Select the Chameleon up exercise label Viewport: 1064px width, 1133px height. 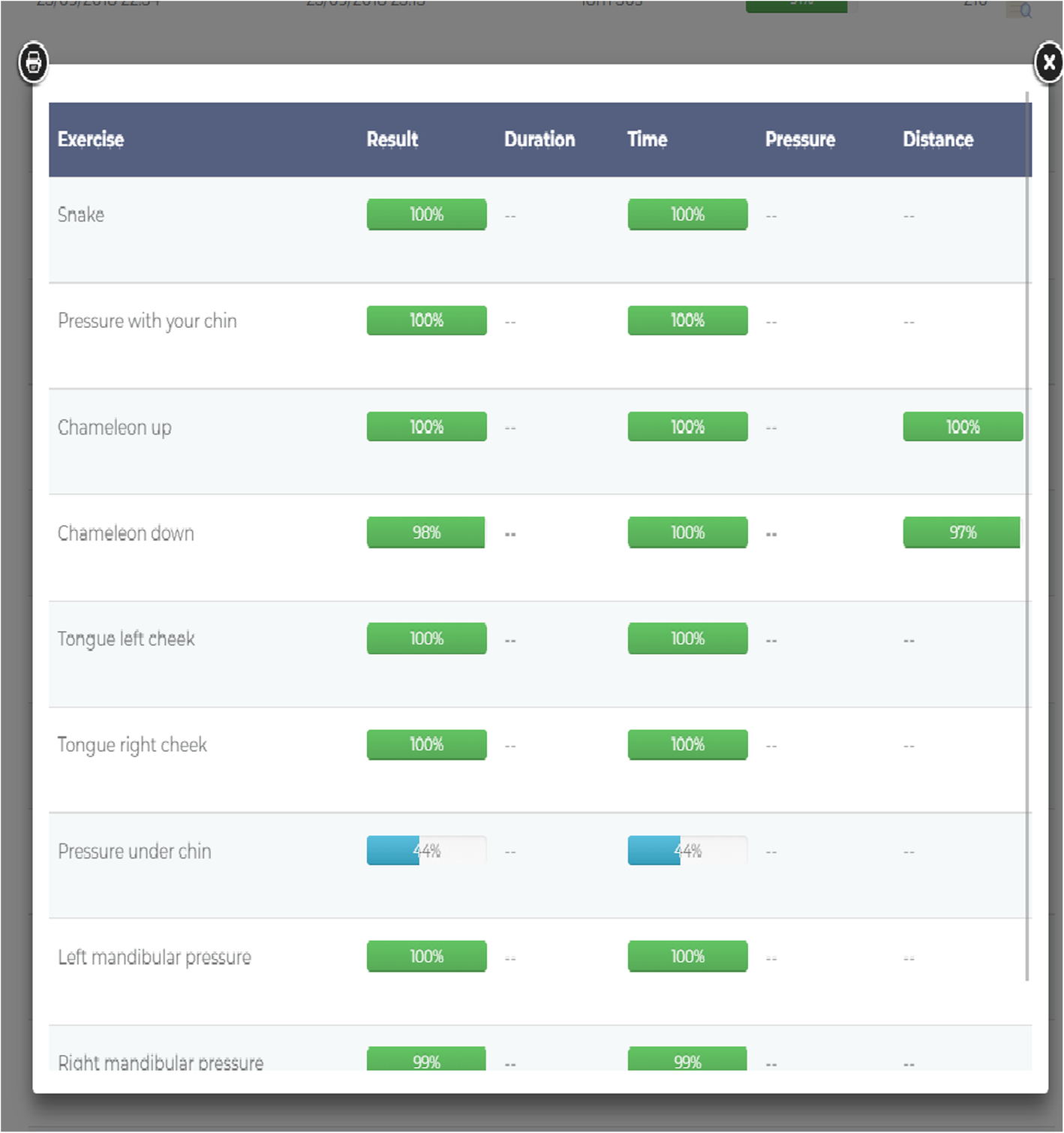[x=115, y=428]
